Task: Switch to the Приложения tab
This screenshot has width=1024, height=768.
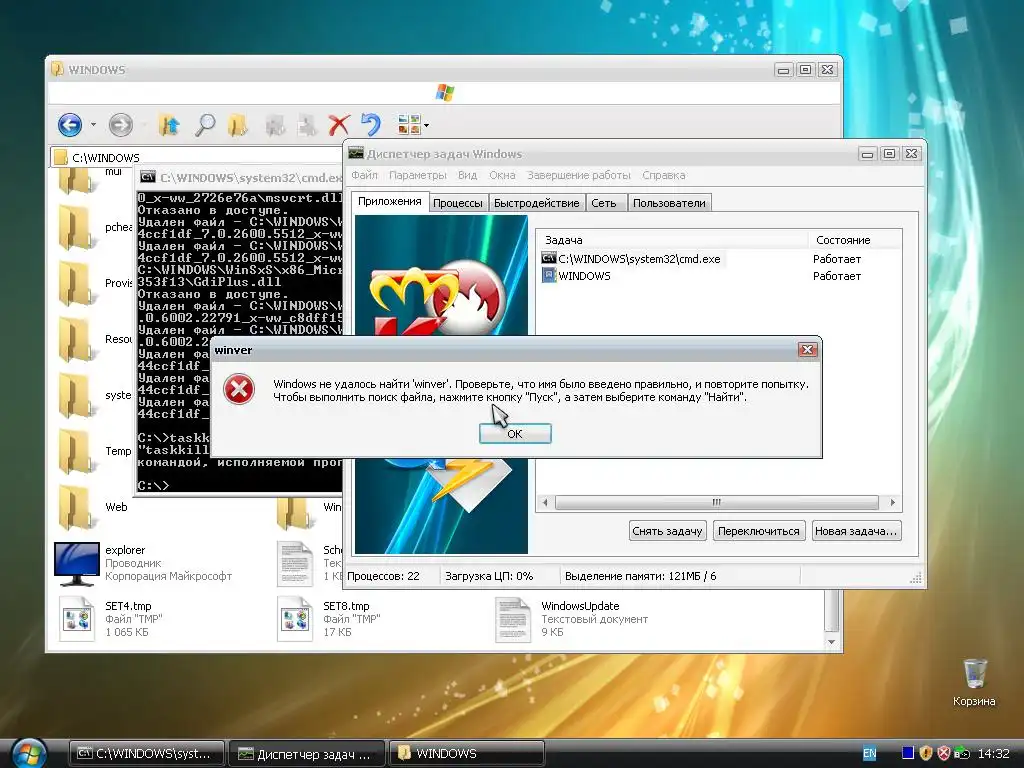Action: [x=389, y=201]
